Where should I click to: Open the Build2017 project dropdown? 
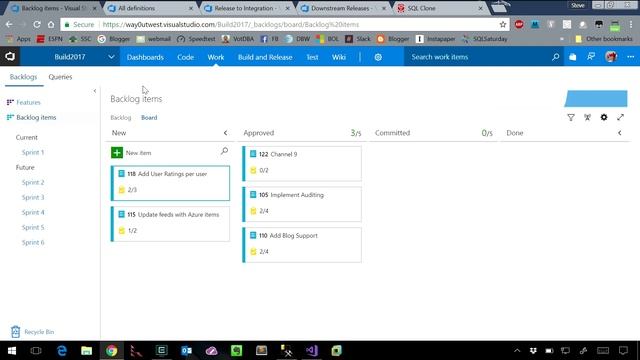pyautogui.click(x=111, y=57)
